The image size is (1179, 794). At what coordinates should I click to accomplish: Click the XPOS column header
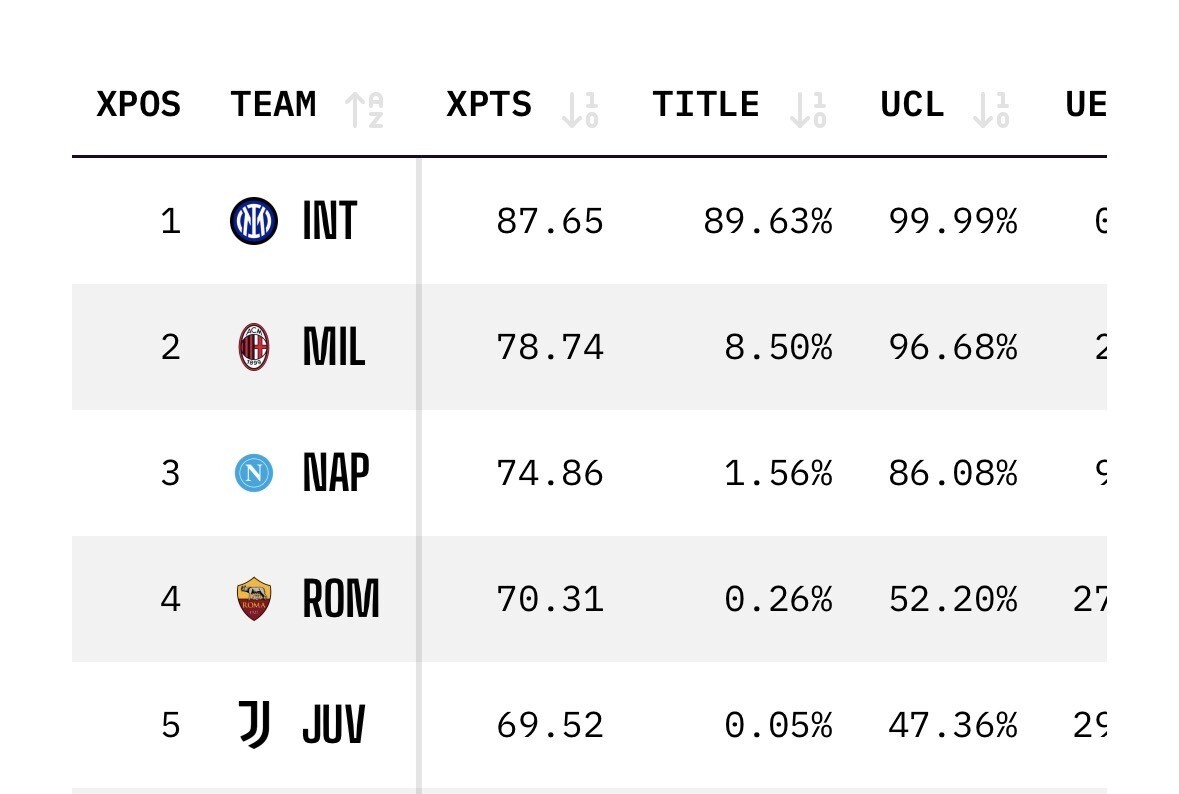click(138, 104)
